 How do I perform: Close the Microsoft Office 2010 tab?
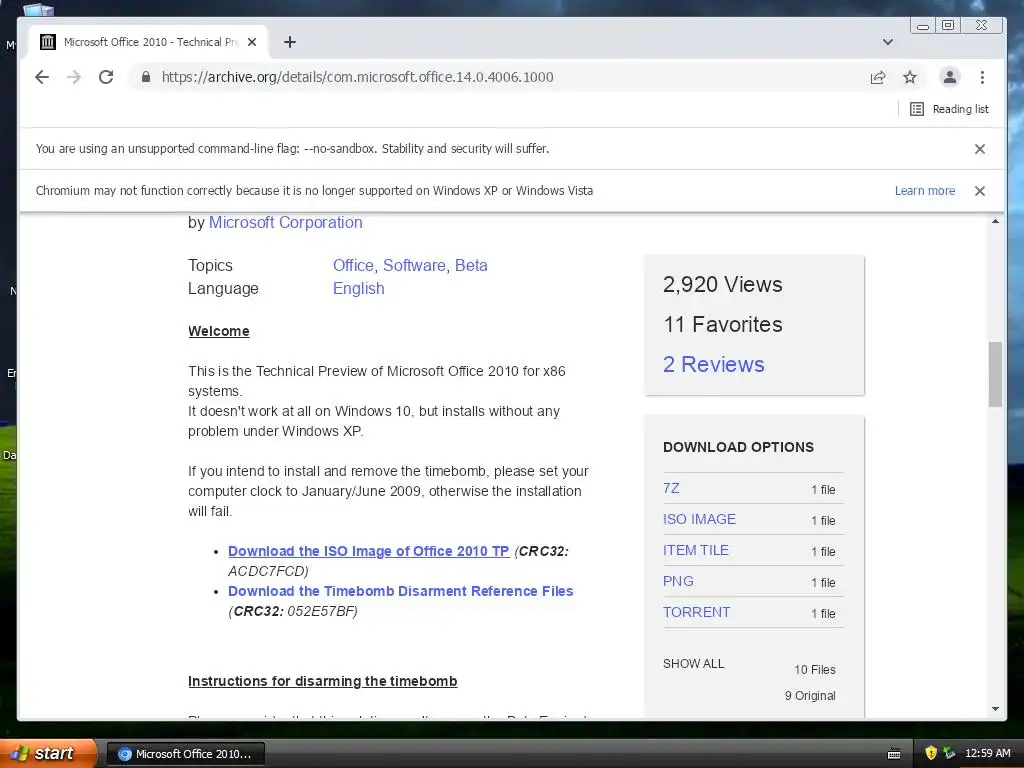pos(252,42)
